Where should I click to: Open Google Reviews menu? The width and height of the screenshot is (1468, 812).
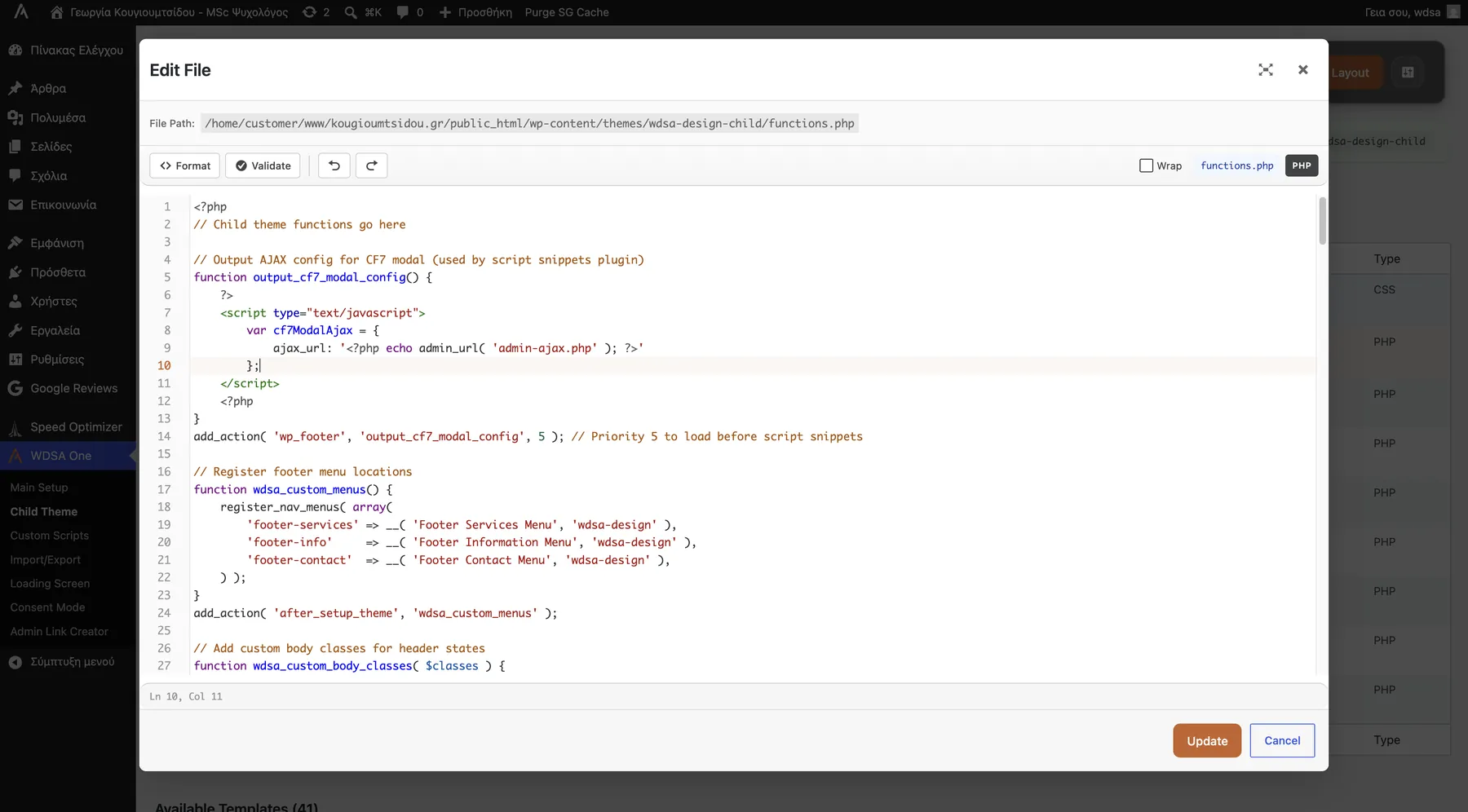(68, 388)
